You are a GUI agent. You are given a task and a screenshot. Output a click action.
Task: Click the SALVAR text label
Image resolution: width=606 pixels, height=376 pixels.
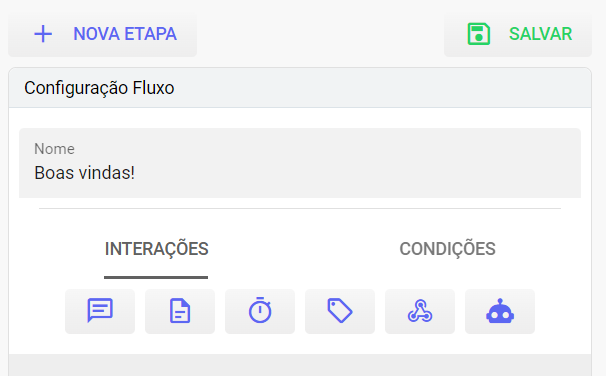540,34
